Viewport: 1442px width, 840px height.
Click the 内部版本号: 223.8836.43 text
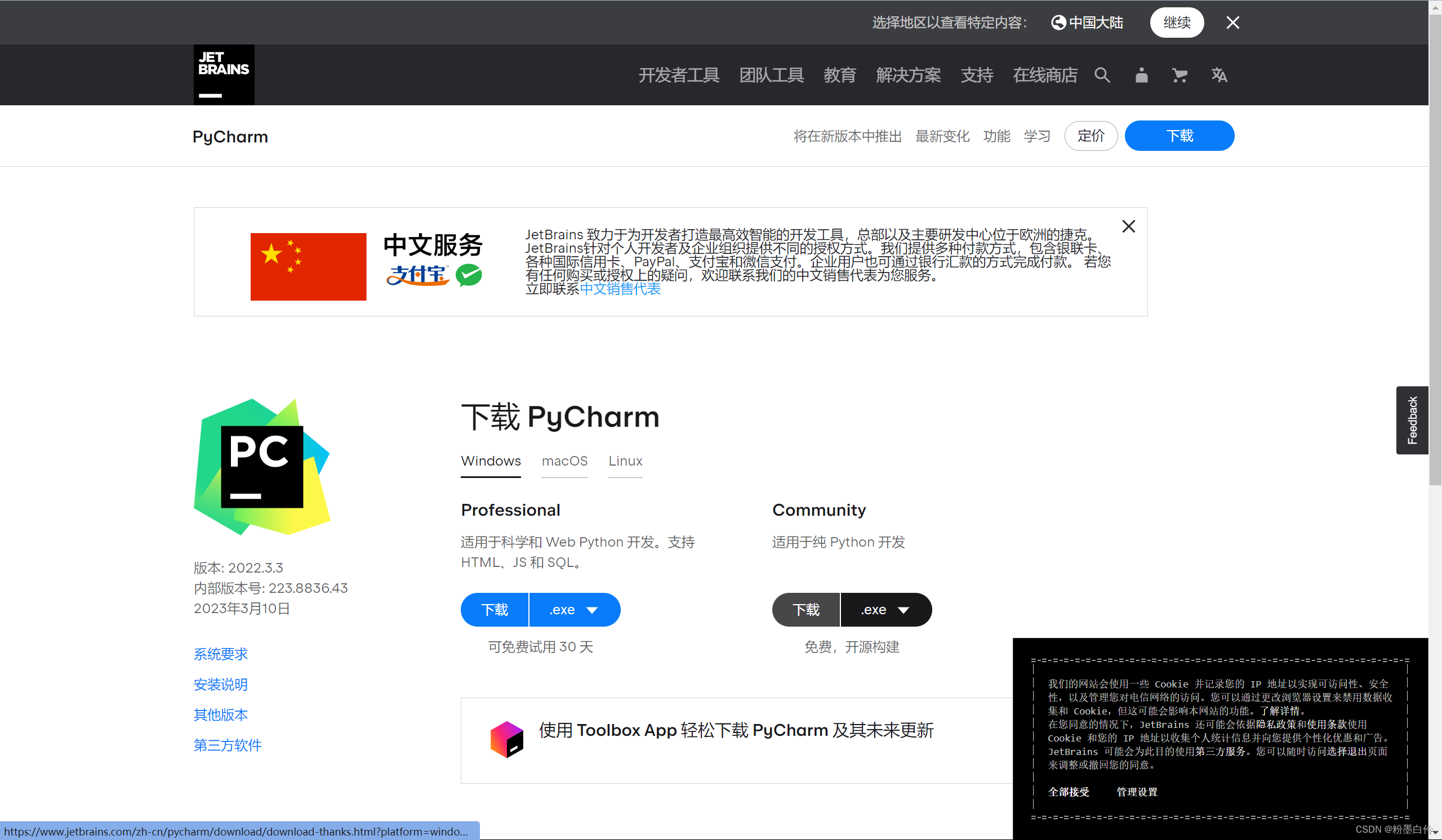(270, 588)
